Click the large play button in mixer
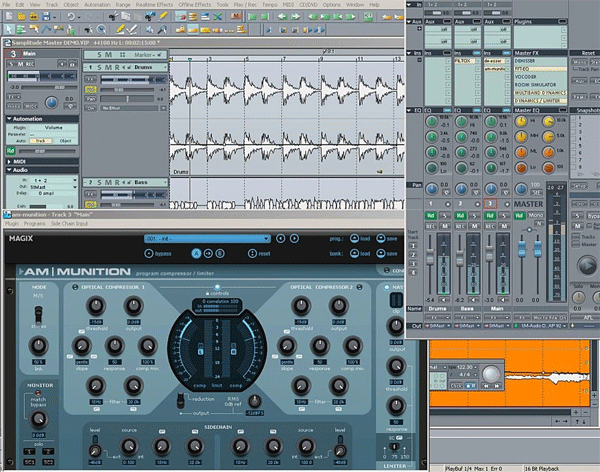600x472 pixels. tap(587, 265)
